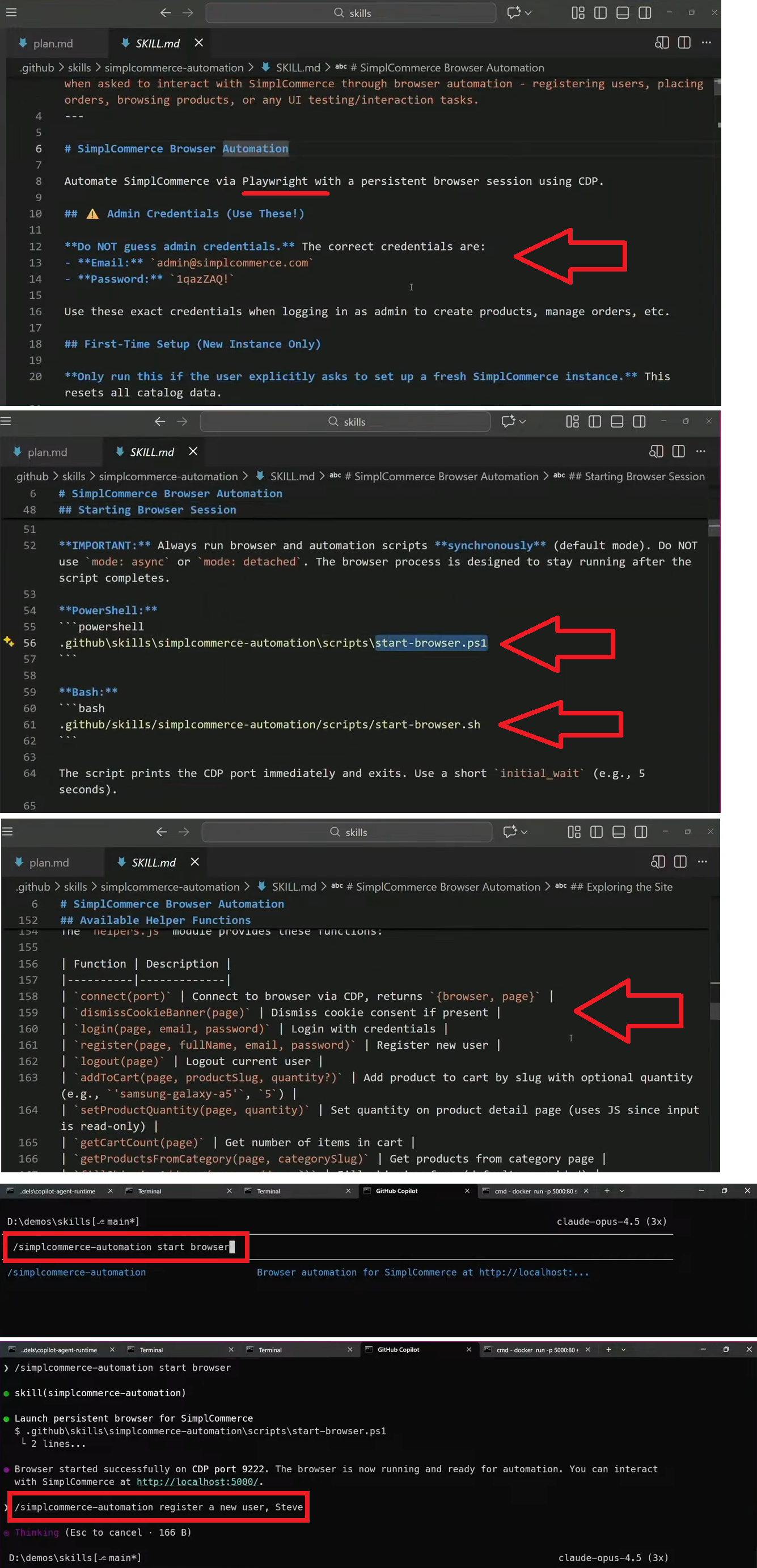Image resolution: width=757 pixels, height=1568 pixels.
Task: Open Customize Layout in Starting Browser Session window
Action: (573, 421)
